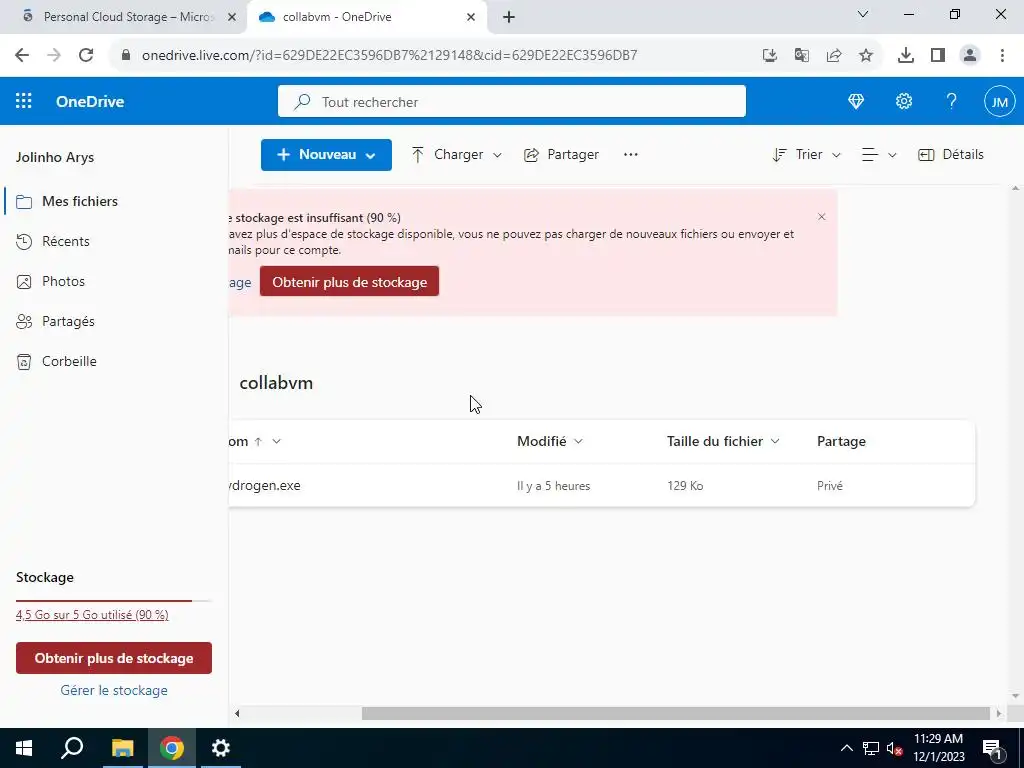Image resolution: width=1024 pixels, height=768 pixels.
Task: Open OneDrive settings gear in header
Action: pyautogui.click(x=904, y=101)
